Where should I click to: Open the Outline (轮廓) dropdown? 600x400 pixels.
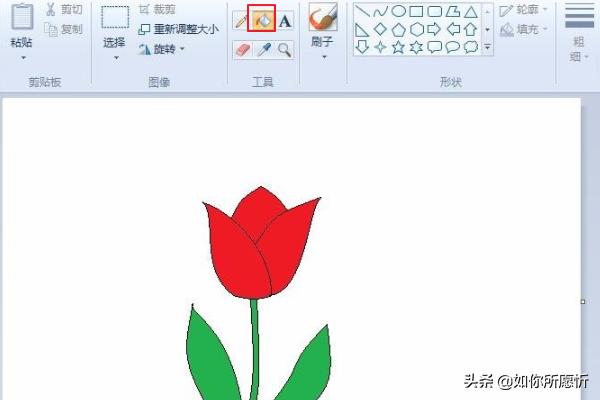[524, 11]
